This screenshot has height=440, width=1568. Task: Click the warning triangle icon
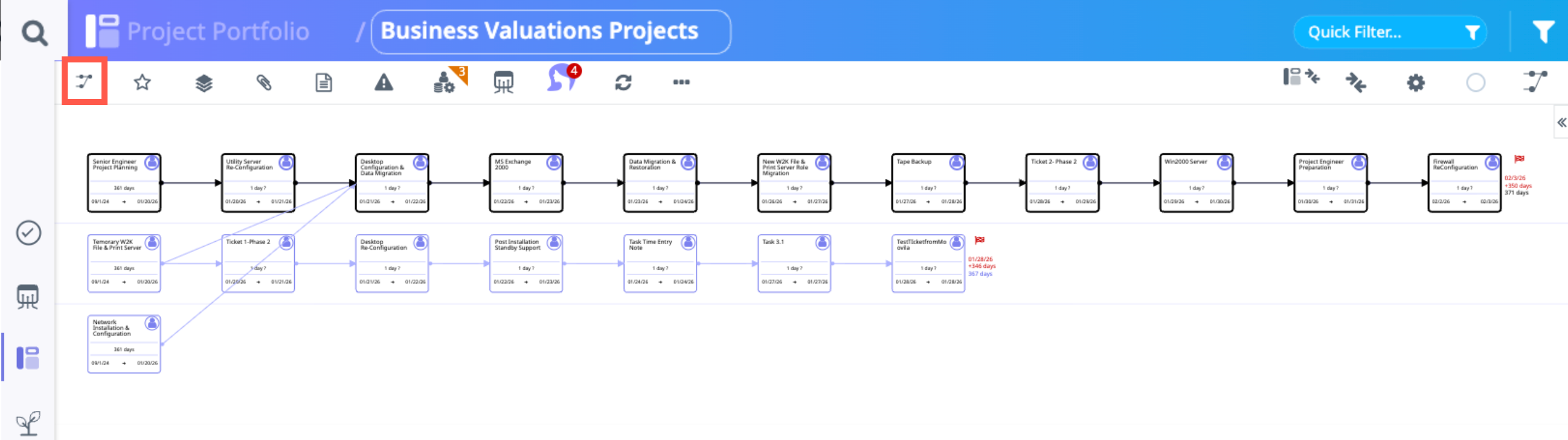(x=384, y=82)
